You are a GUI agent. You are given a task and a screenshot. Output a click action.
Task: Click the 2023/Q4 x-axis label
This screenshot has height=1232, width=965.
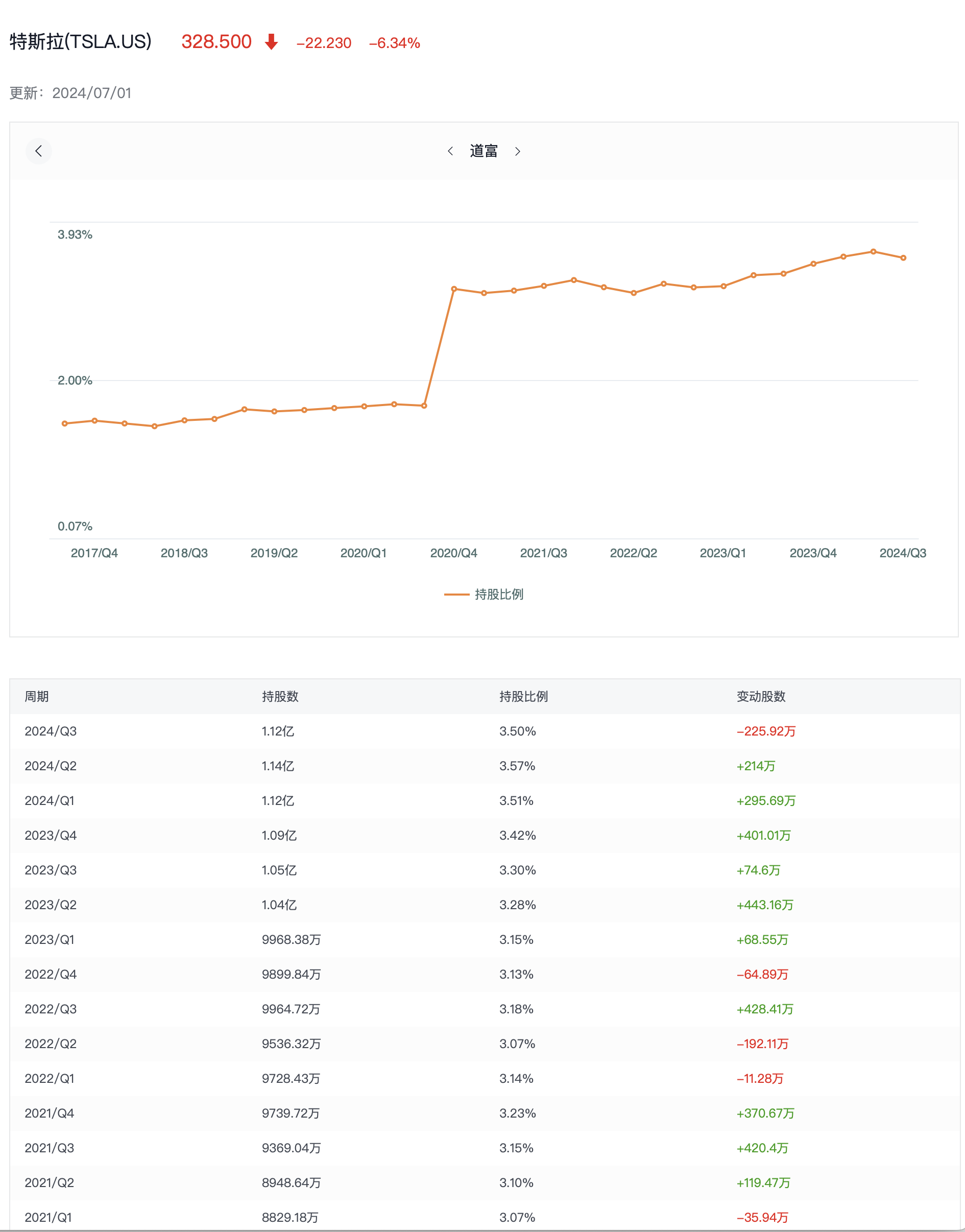click(x=813, y=553)
